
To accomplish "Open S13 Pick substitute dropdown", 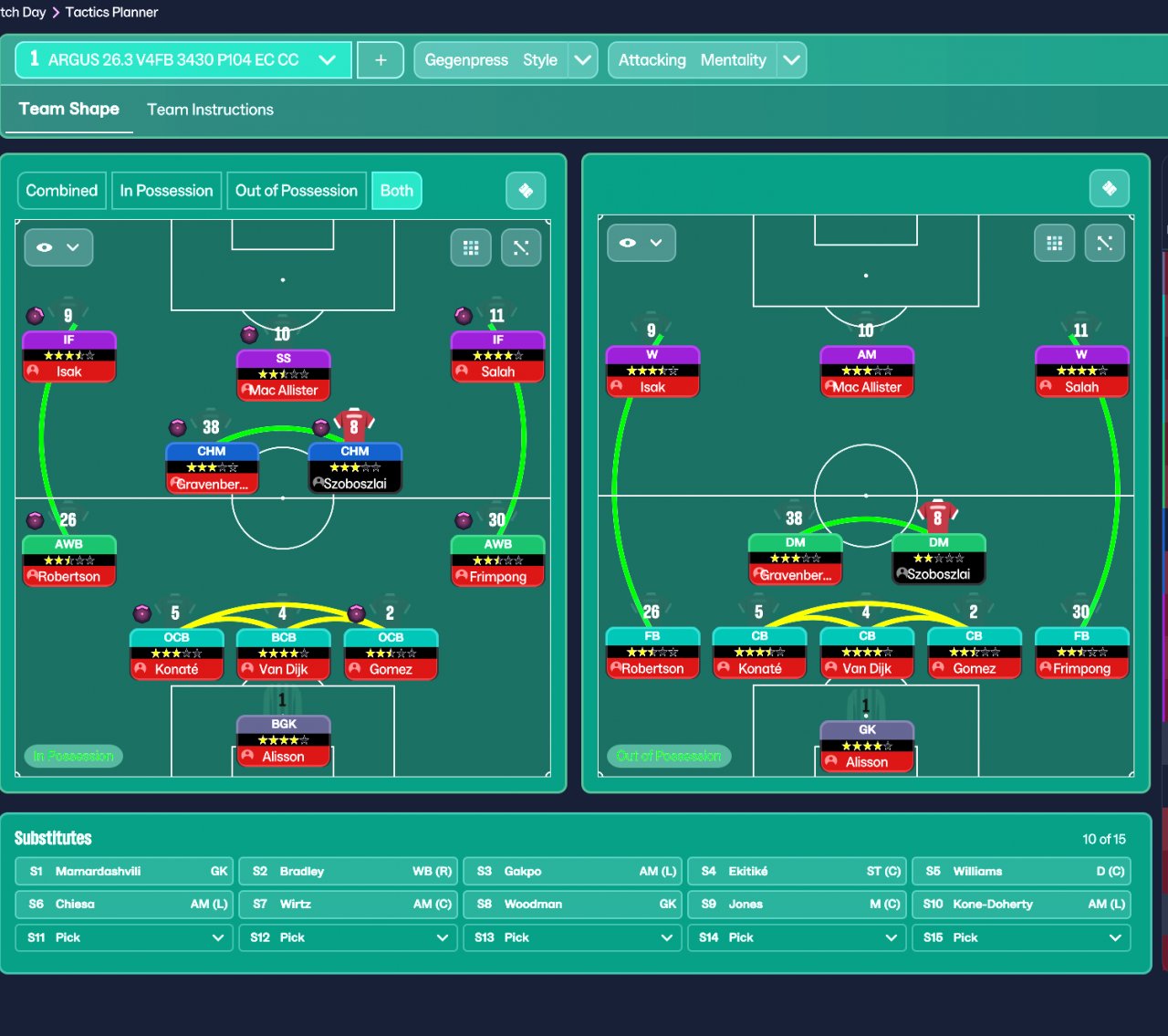I will coord(572,937).
